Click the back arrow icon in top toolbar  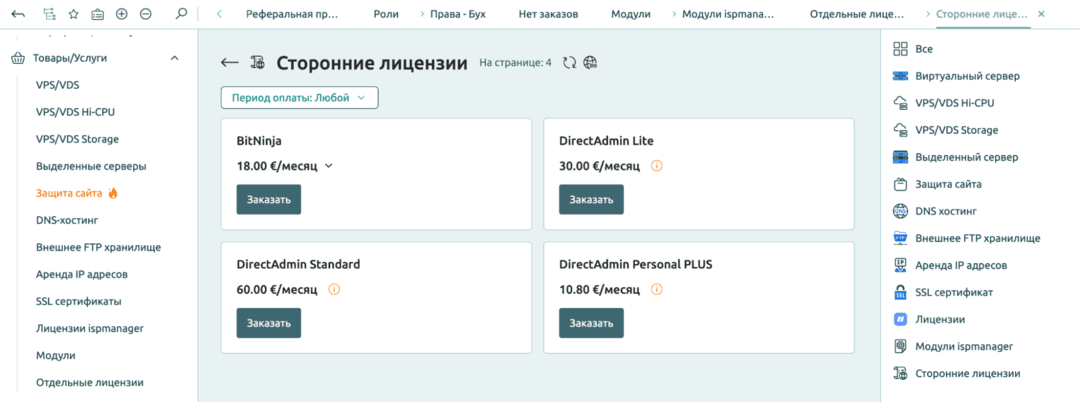coord(19,14)
